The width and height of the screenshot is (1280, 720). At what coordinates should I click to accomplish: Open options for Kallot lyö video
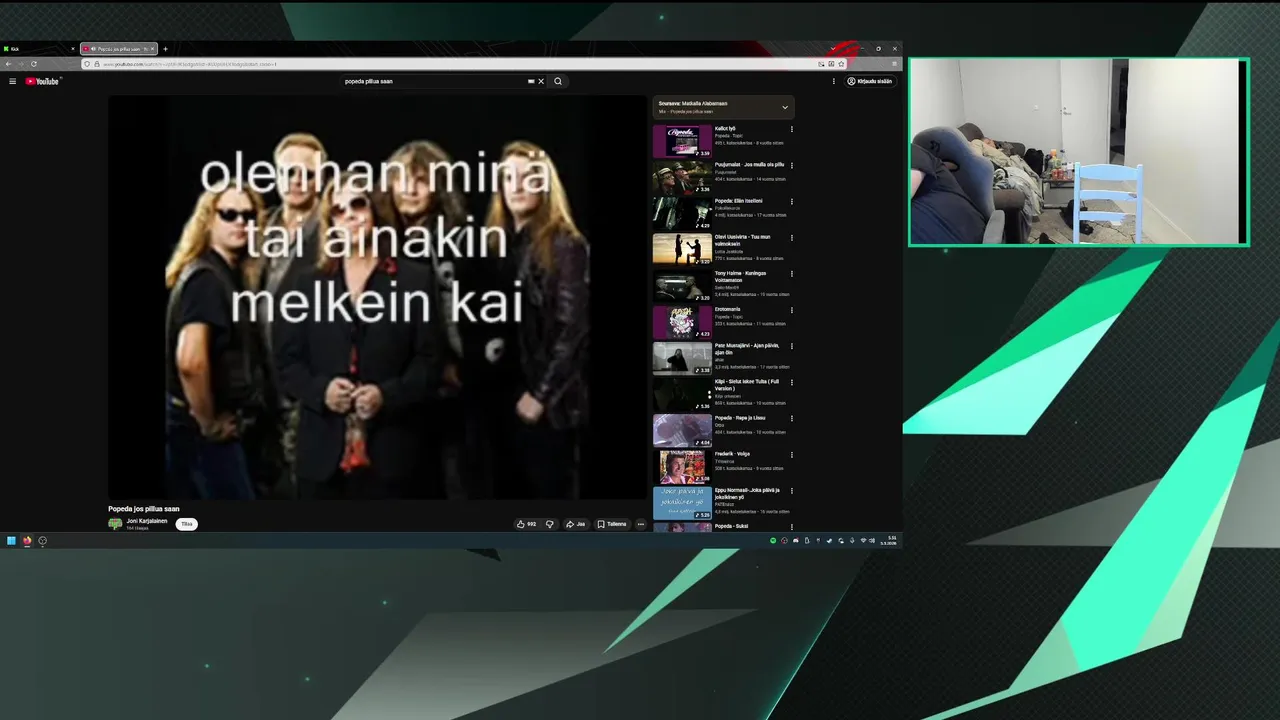point(792,129)
